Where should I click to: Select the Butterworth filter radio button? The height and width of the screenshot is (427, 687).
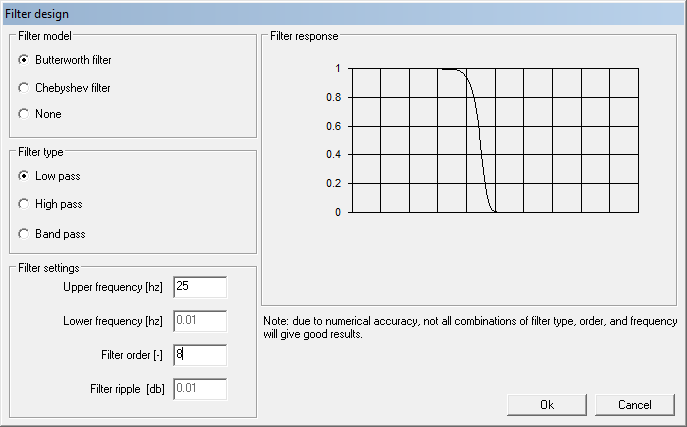[x=24, y=60]
